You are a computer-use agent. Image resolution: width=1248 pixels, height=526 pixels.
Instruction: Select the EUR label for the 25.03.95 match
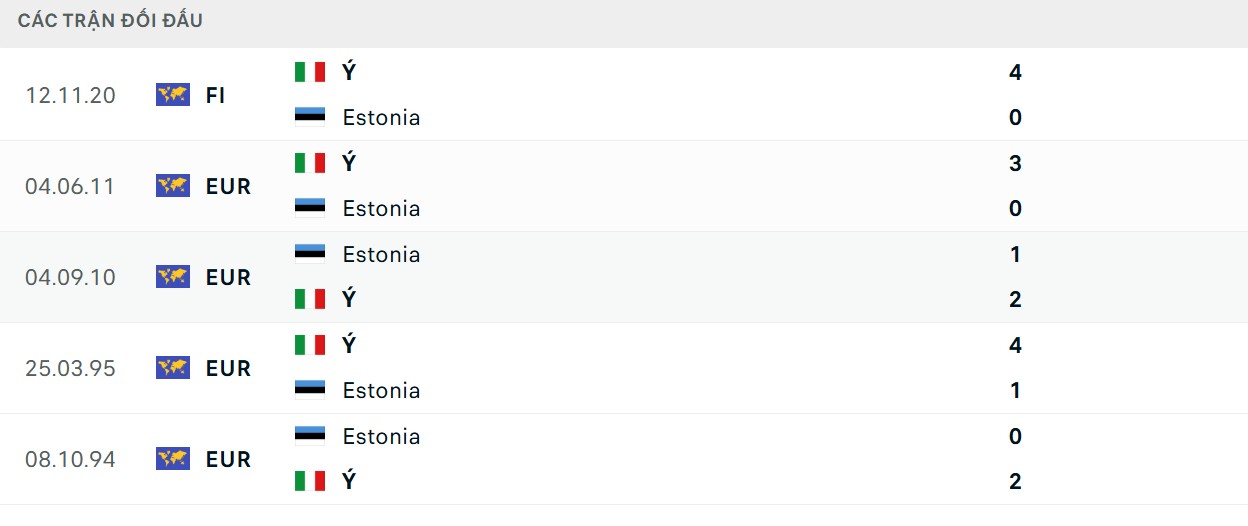coord(228,368)
